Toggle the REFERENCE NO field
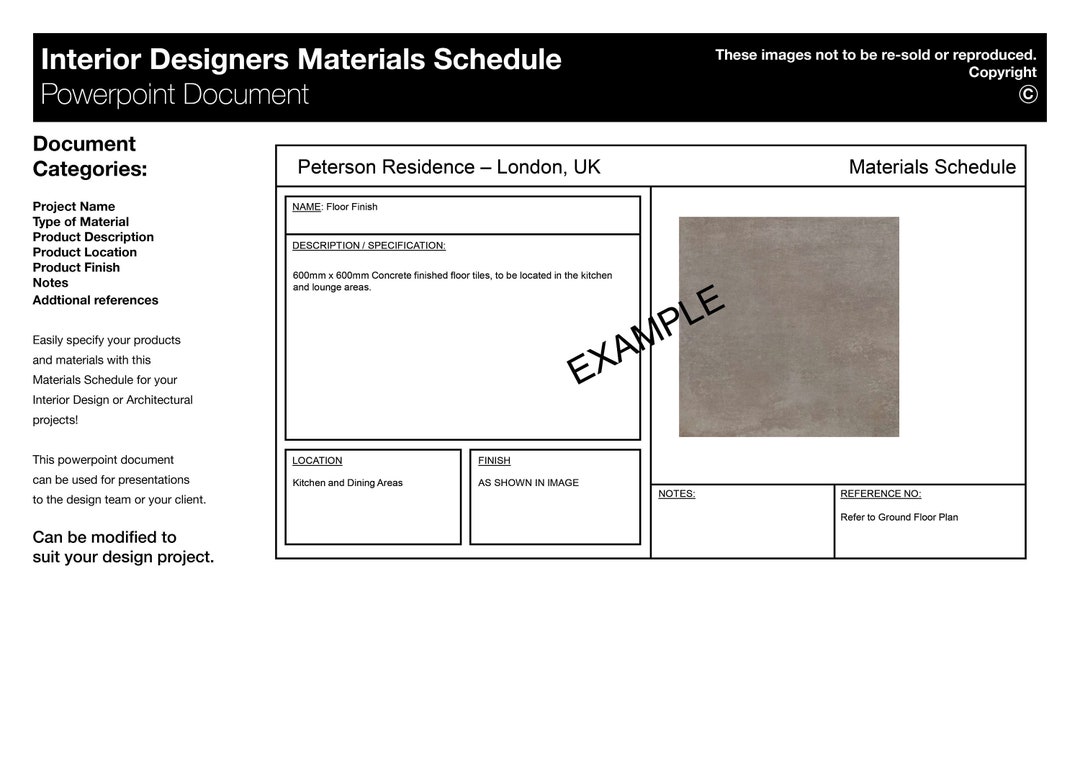The width and height of the screenshot is (1080, 764). pos(880,493)
